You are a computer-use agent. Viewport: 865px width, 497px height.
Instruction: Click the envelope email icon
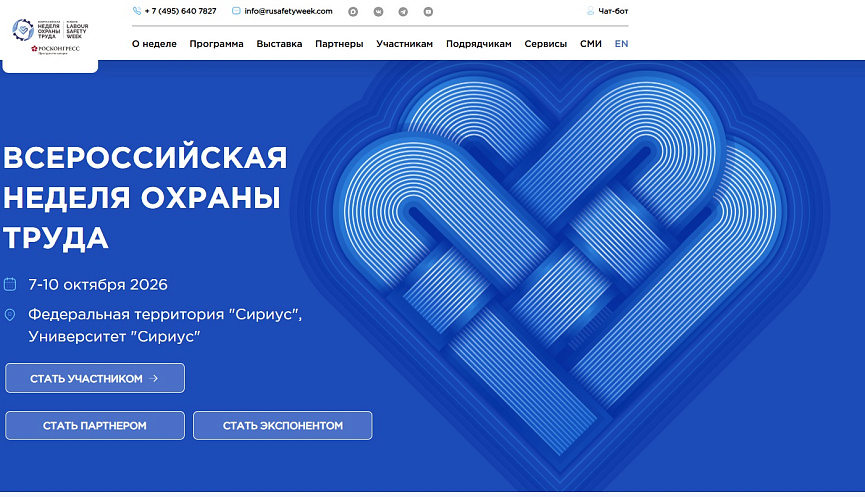236,11
